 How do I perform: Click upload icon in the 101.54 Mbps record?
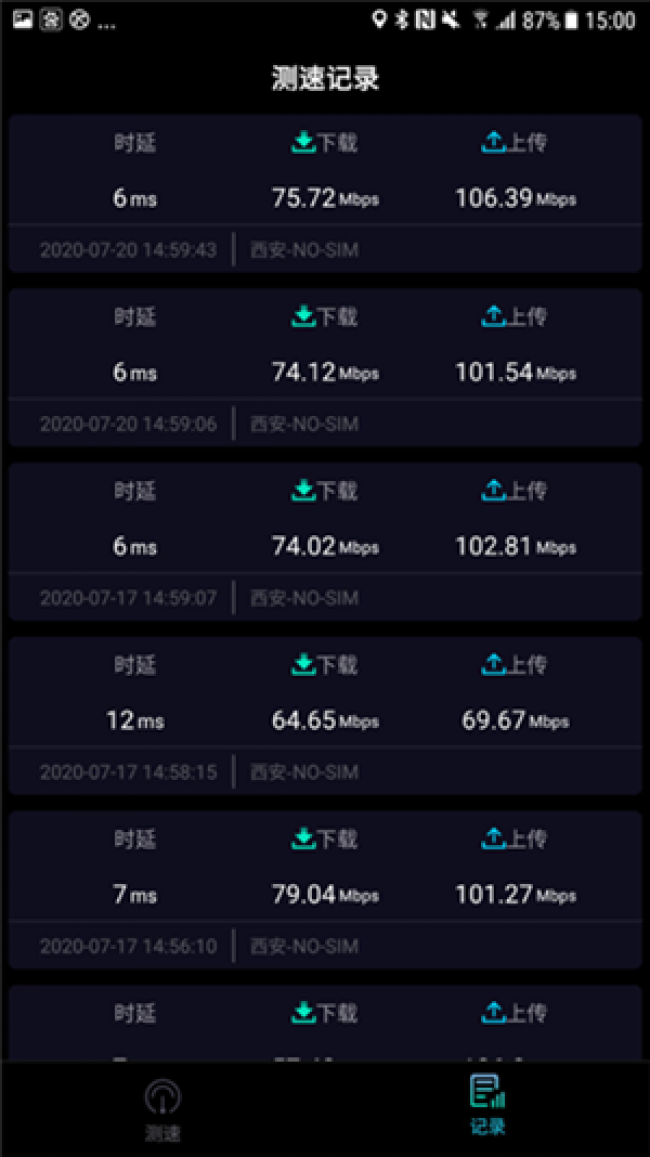pos(494,317)
